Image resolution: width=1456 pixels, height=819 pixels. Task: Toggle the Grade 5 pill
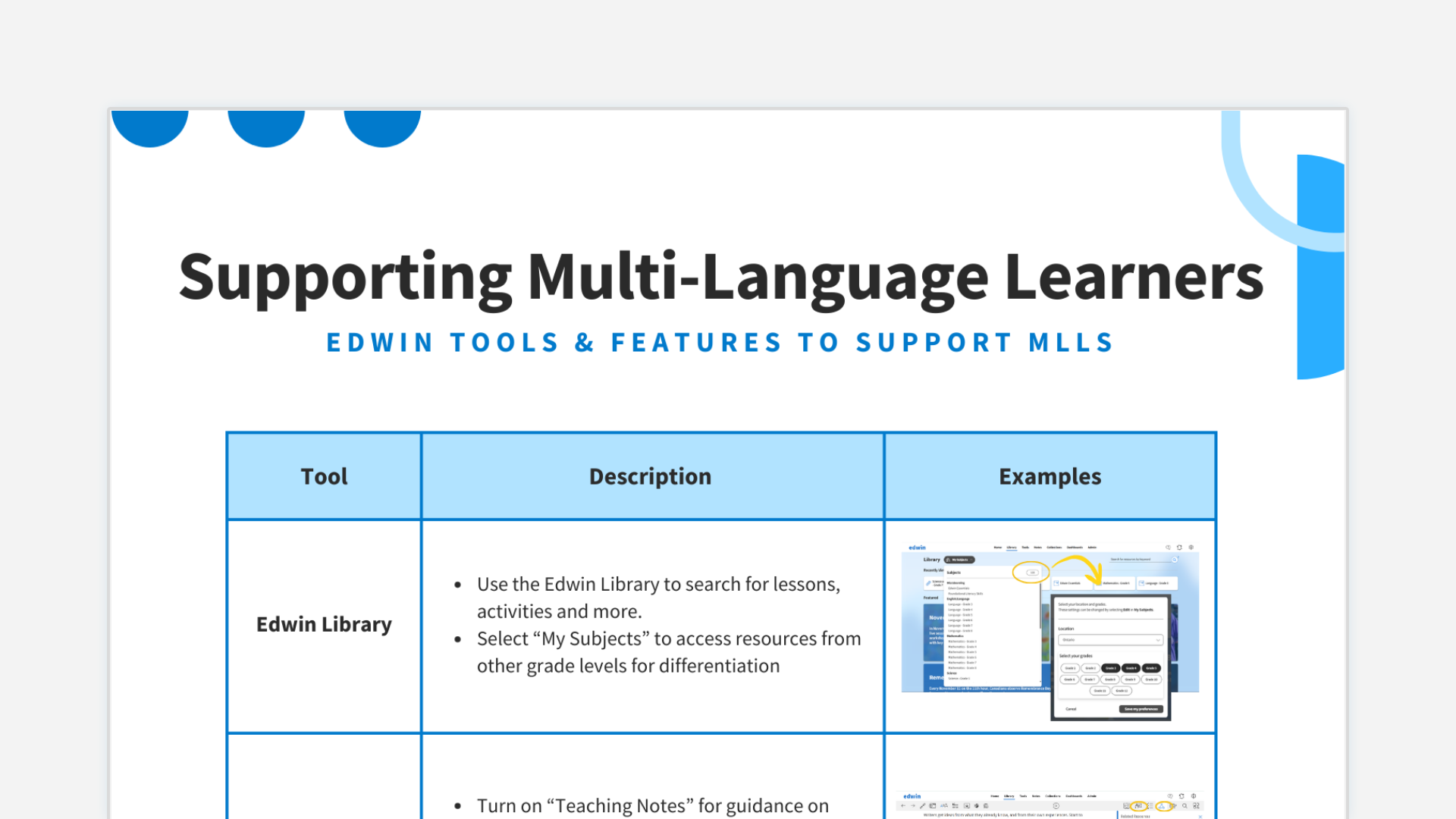(1151, 668)
